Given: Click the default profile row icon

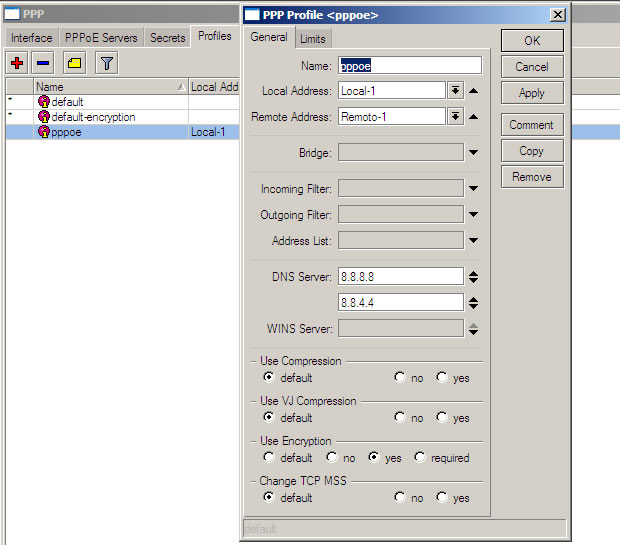Looking at the screenshot, I should point(43,102).
